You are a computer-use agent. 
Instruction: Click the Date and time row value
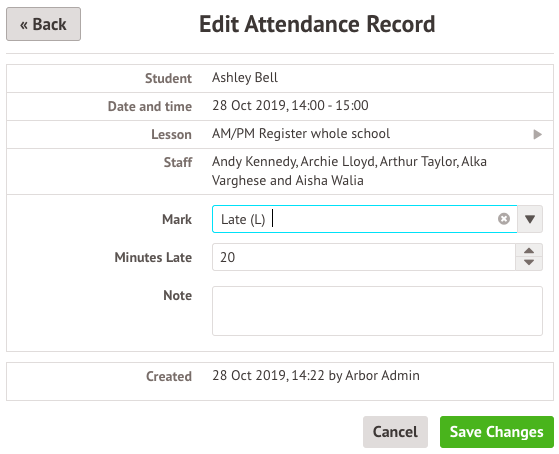click(290, 106)
